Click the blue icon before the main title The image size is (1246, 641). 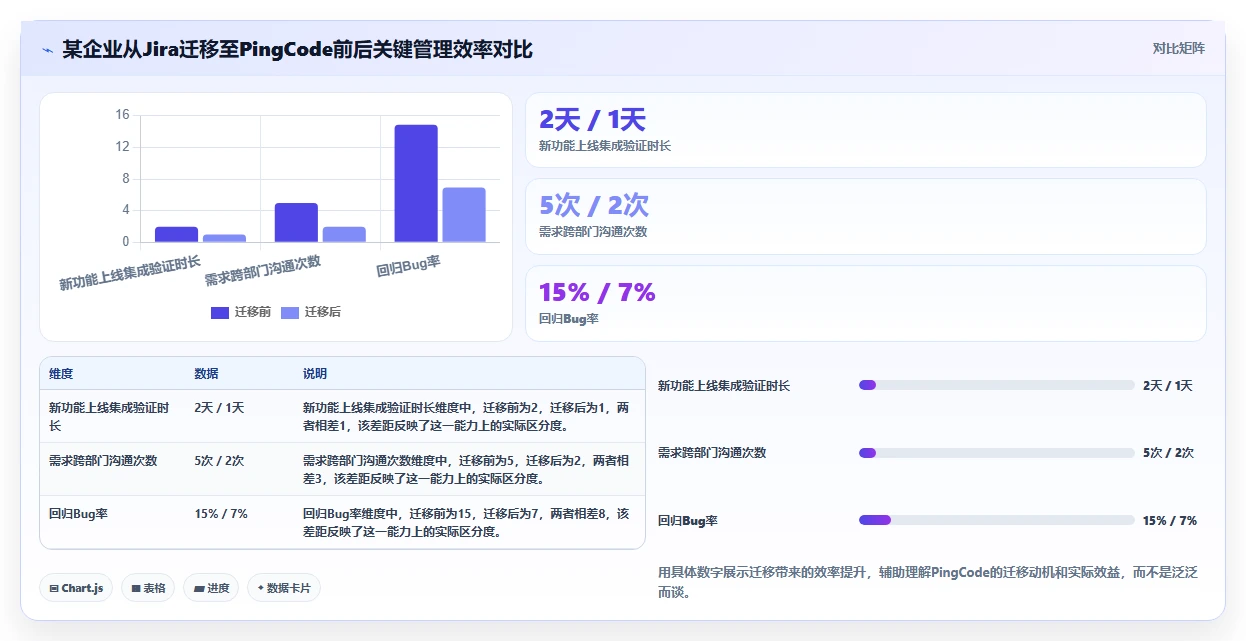click(x=47, y=50)
